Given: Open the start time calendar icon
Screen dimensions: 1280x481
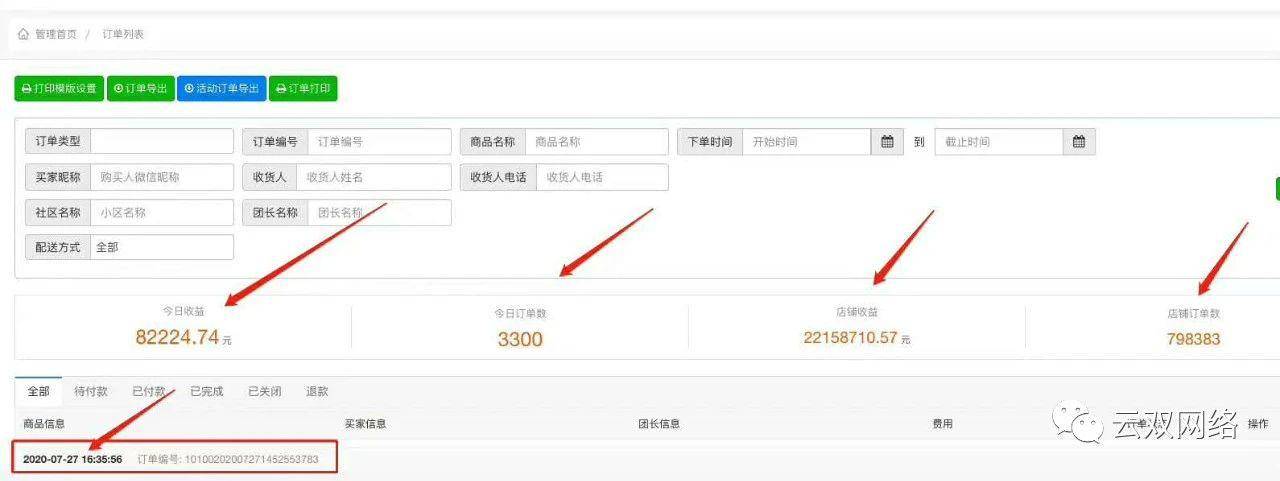Looking at the screenshot, I should (x=887, y=142).
